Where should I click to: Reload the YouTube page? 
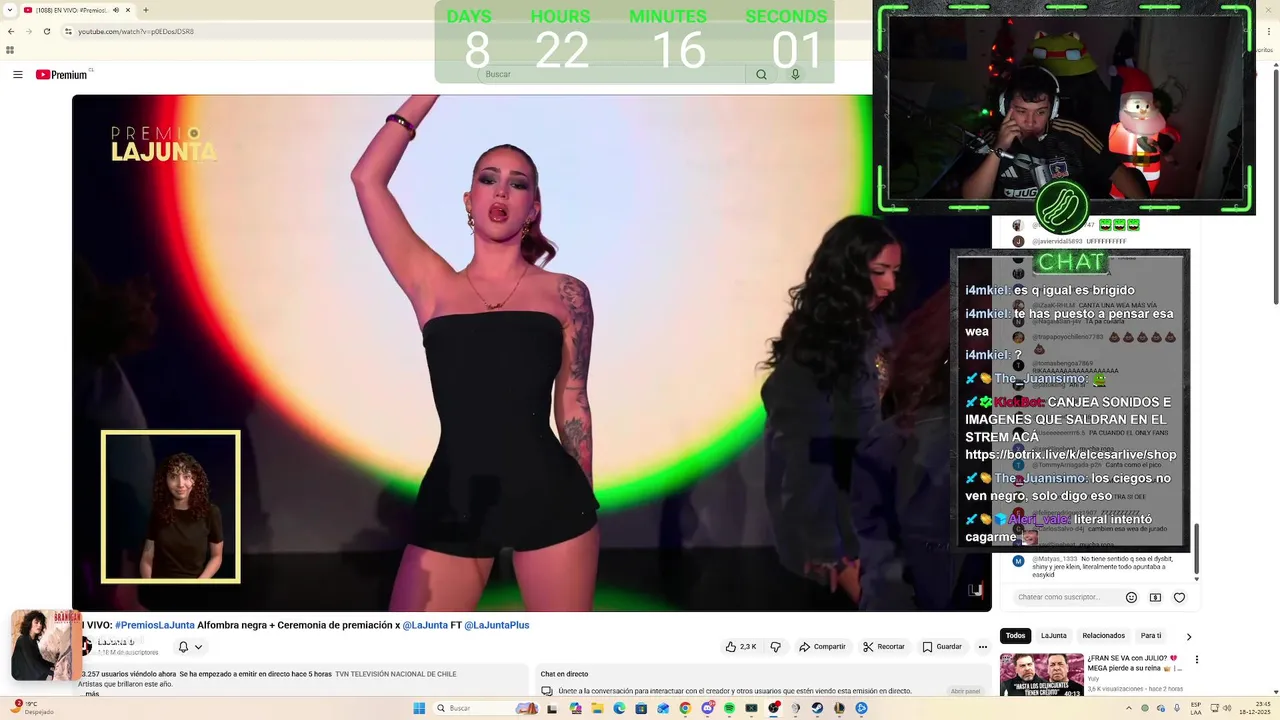click(x=47, y=31)
